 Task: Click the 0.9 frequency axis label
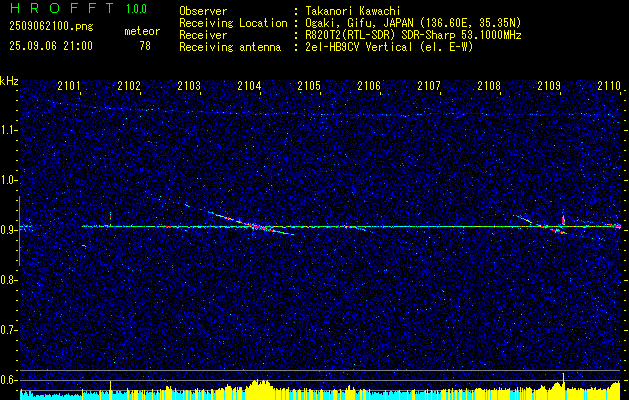(x=8, y=230)
